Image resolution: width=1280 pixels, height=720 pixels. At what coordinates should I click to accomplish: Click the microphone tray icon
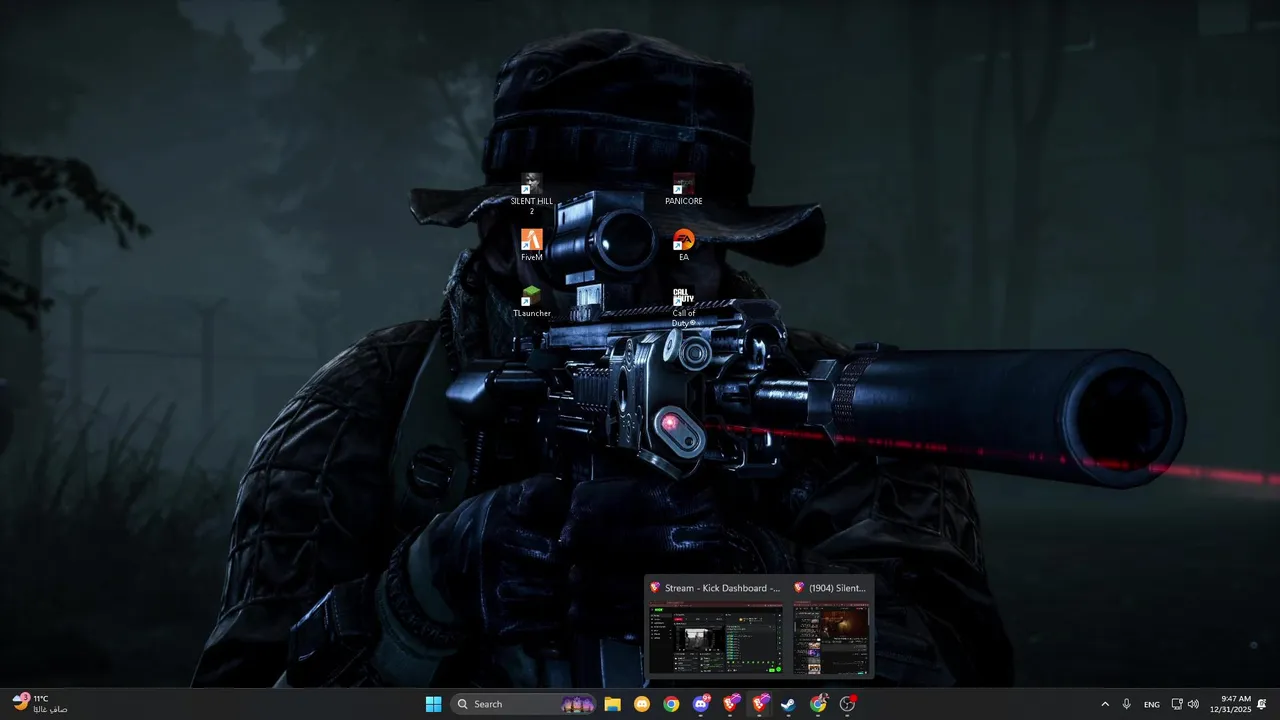[x=1127, y=704]
